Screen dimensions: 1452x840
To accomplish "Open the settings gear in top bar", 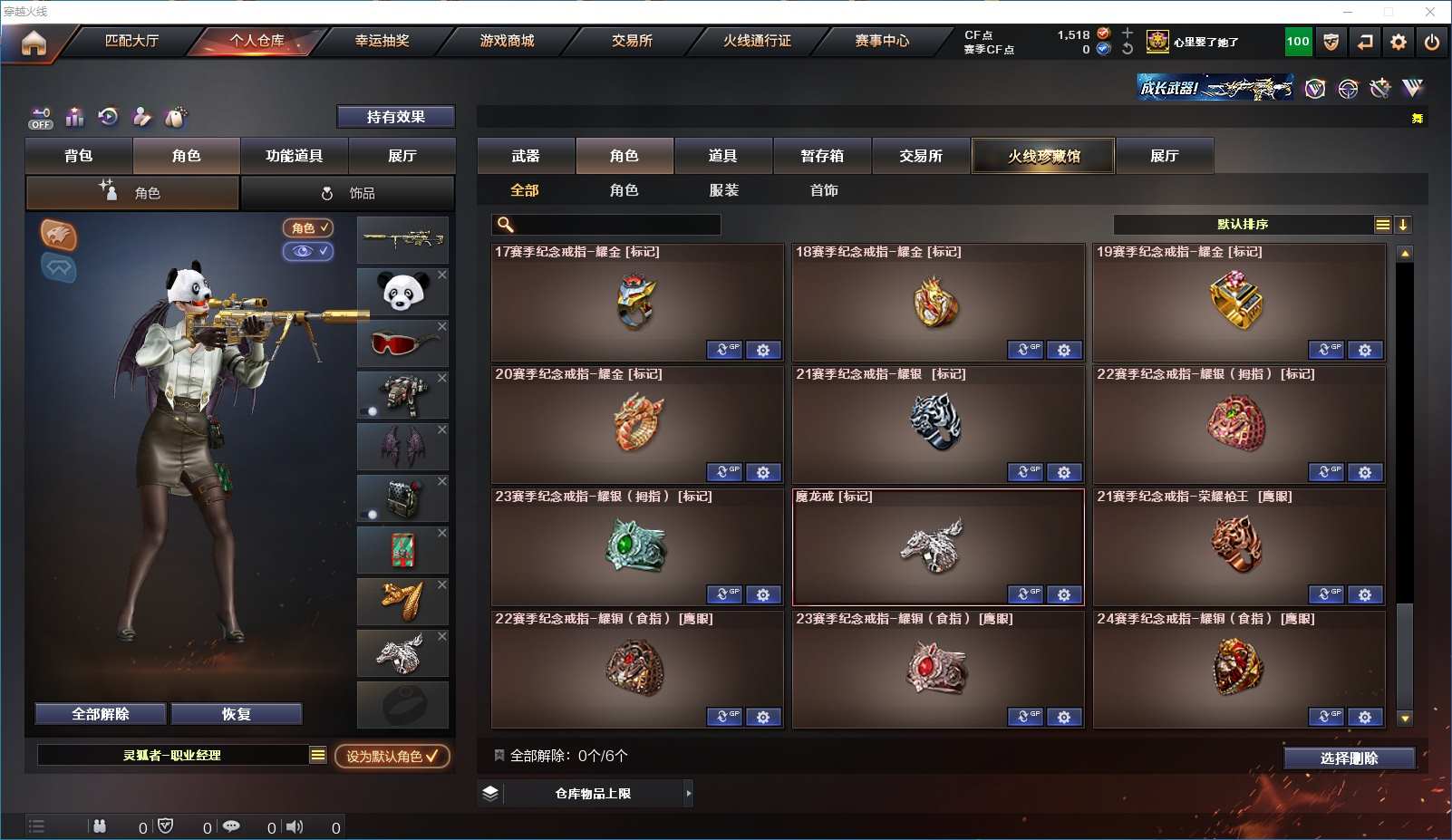I will 1399,42.
